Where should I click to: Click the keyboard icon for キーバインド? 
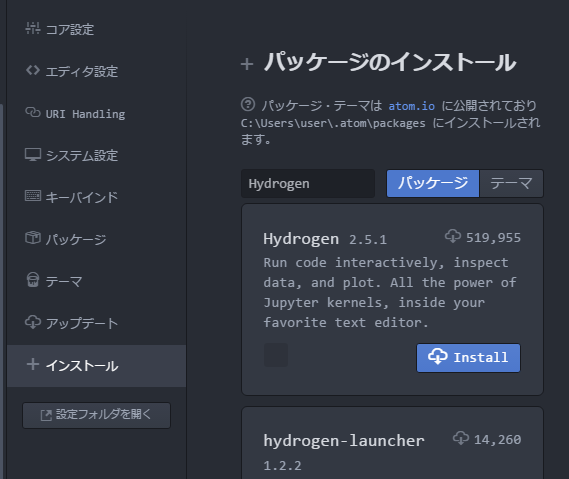click(33, 196)
